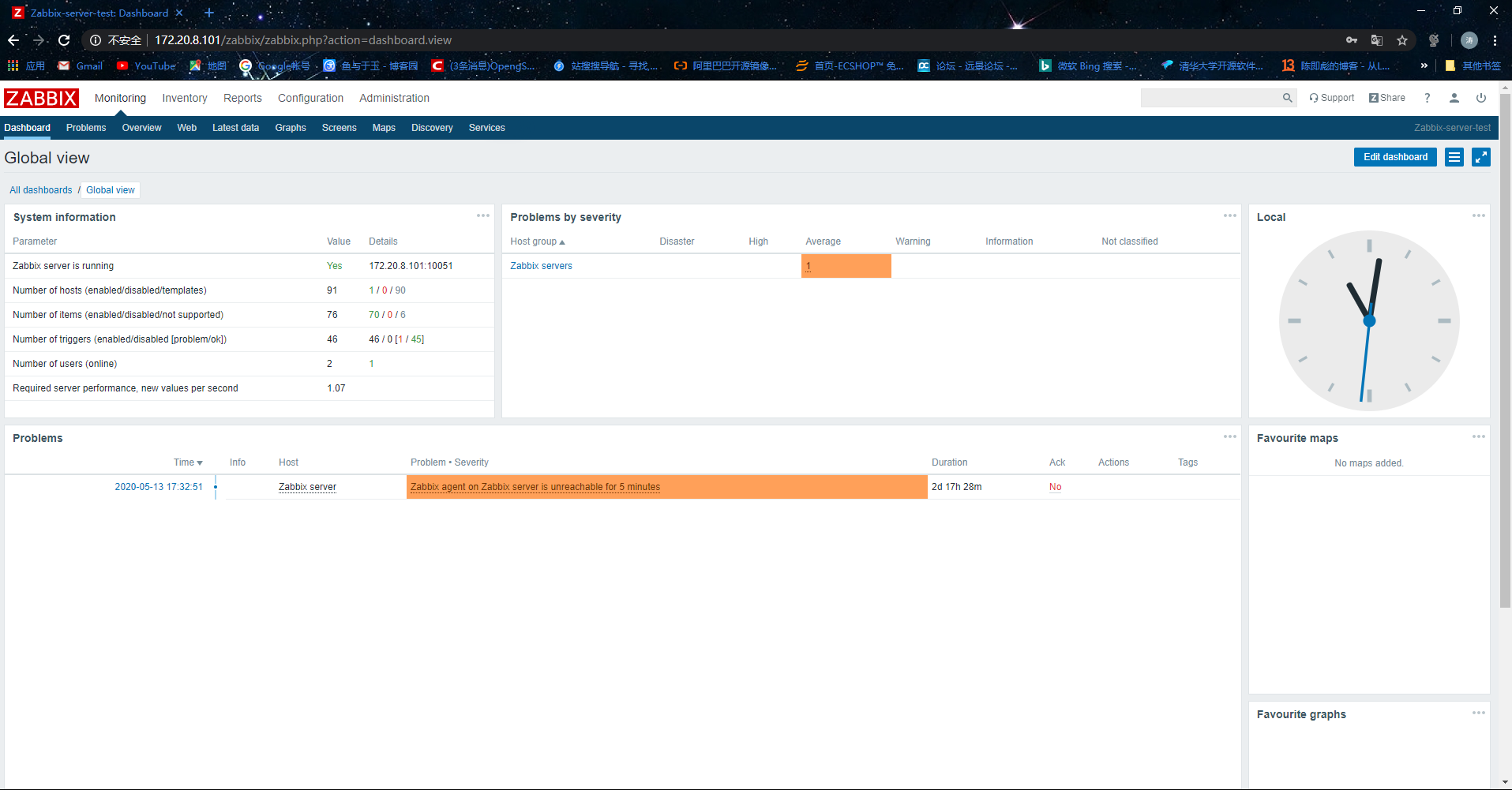
Task: Click All dashboards breadcrumb link
Action: 41,190
